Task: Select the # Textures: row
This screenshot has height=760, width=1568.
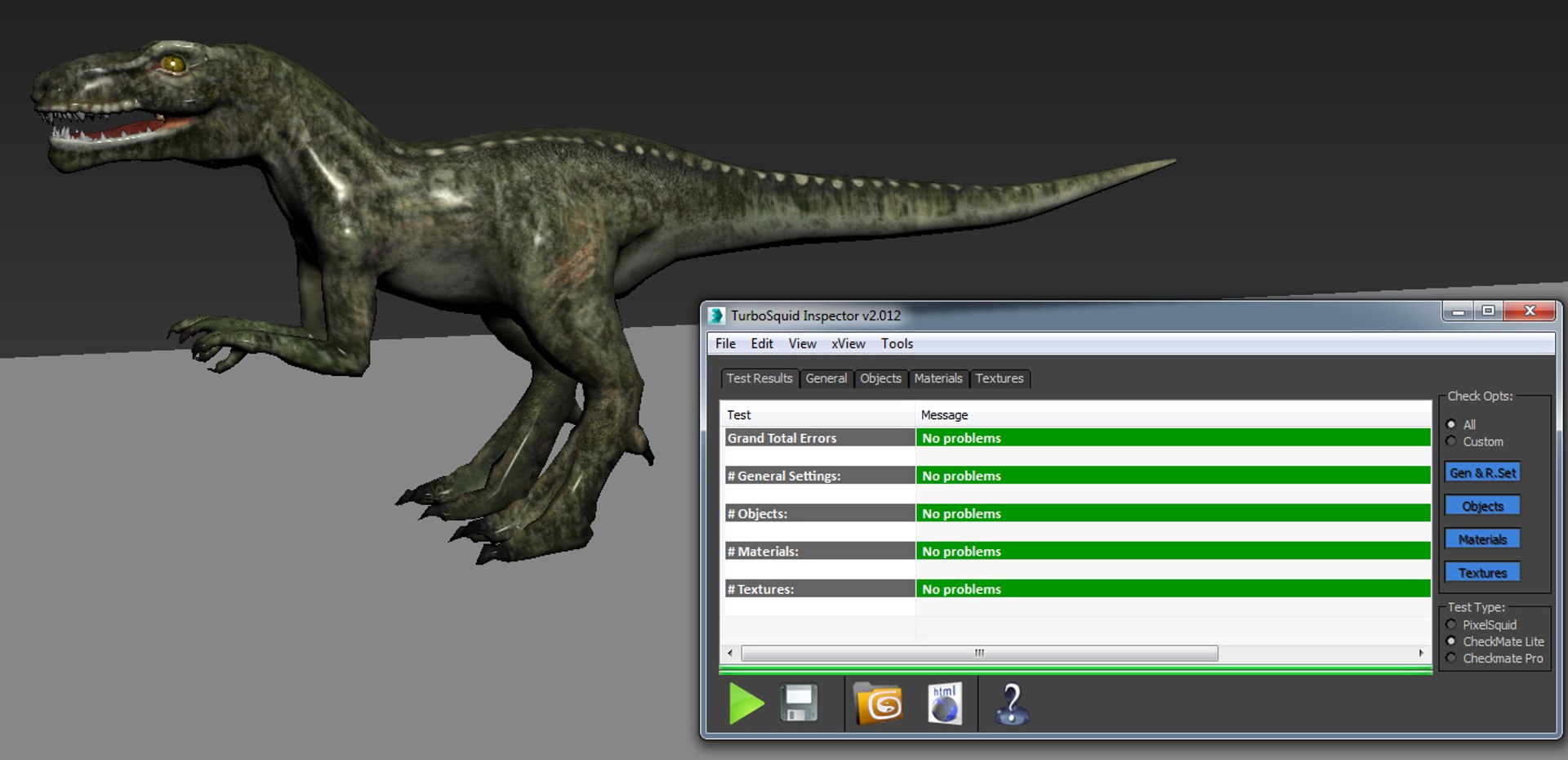Action: 1078,588
